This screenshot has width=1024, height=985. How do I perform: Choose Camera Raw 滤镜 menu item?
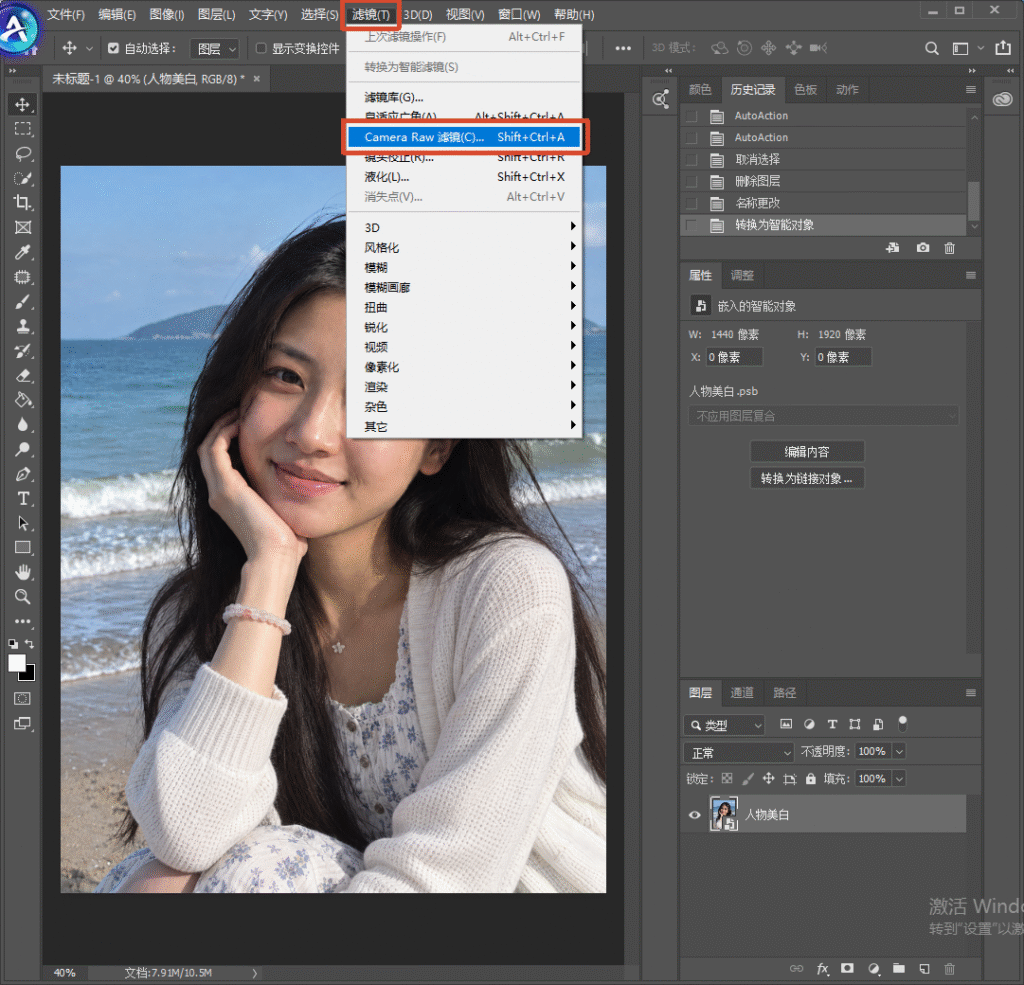pos(464,137)
